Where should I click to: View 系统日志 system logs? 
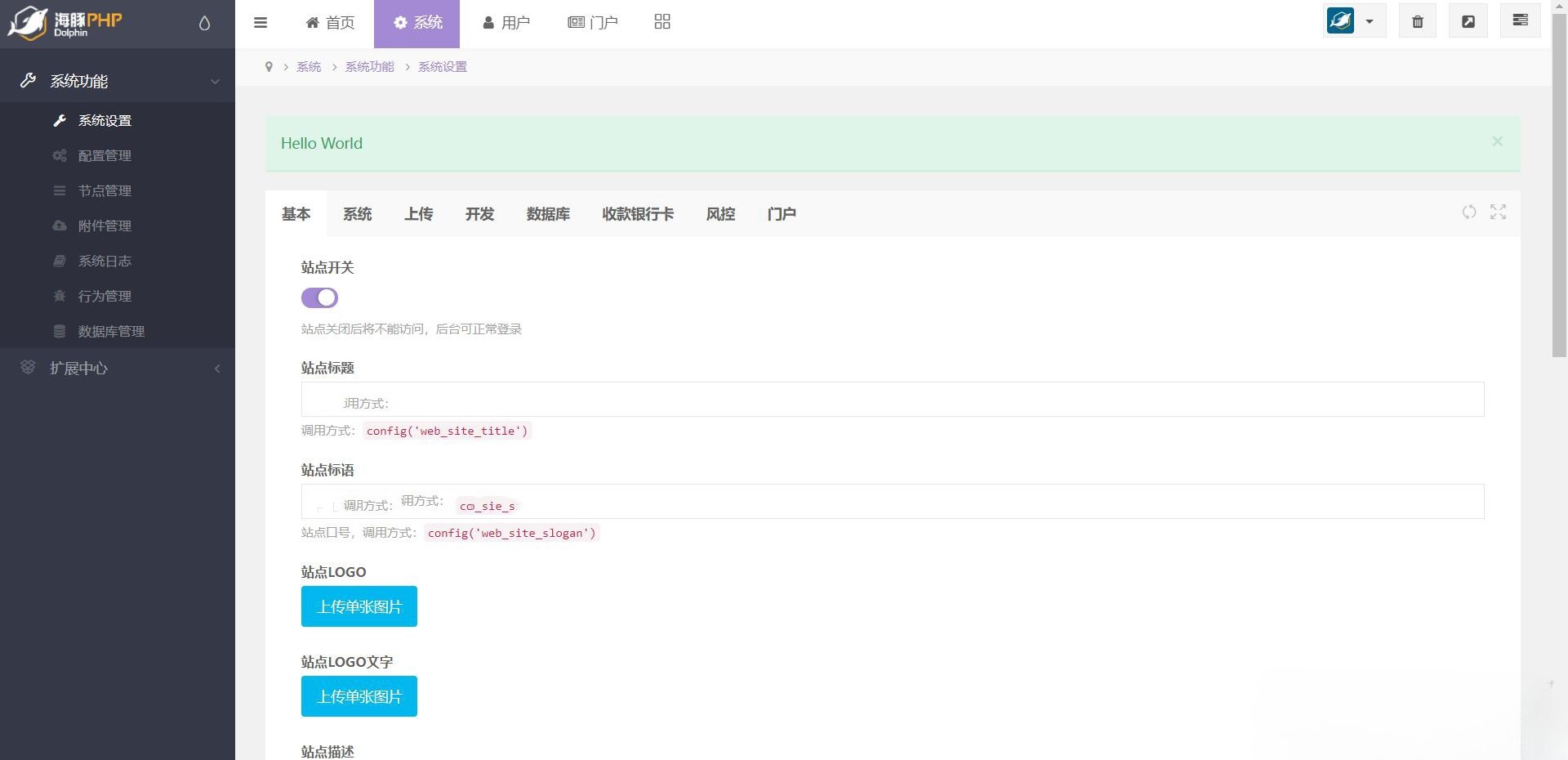(104, 261)
